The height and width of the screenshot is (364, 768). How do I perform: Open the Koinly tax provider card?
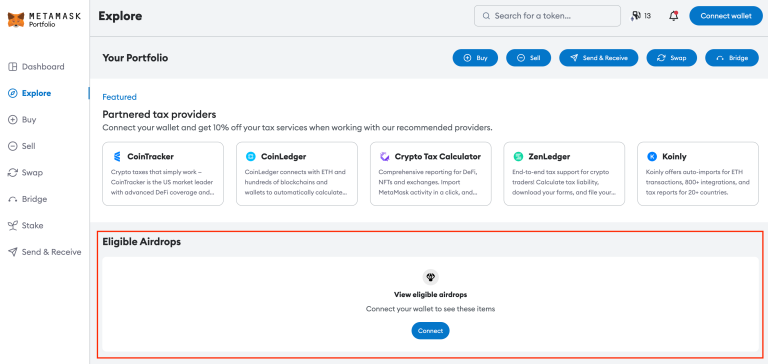coord(698,174)
